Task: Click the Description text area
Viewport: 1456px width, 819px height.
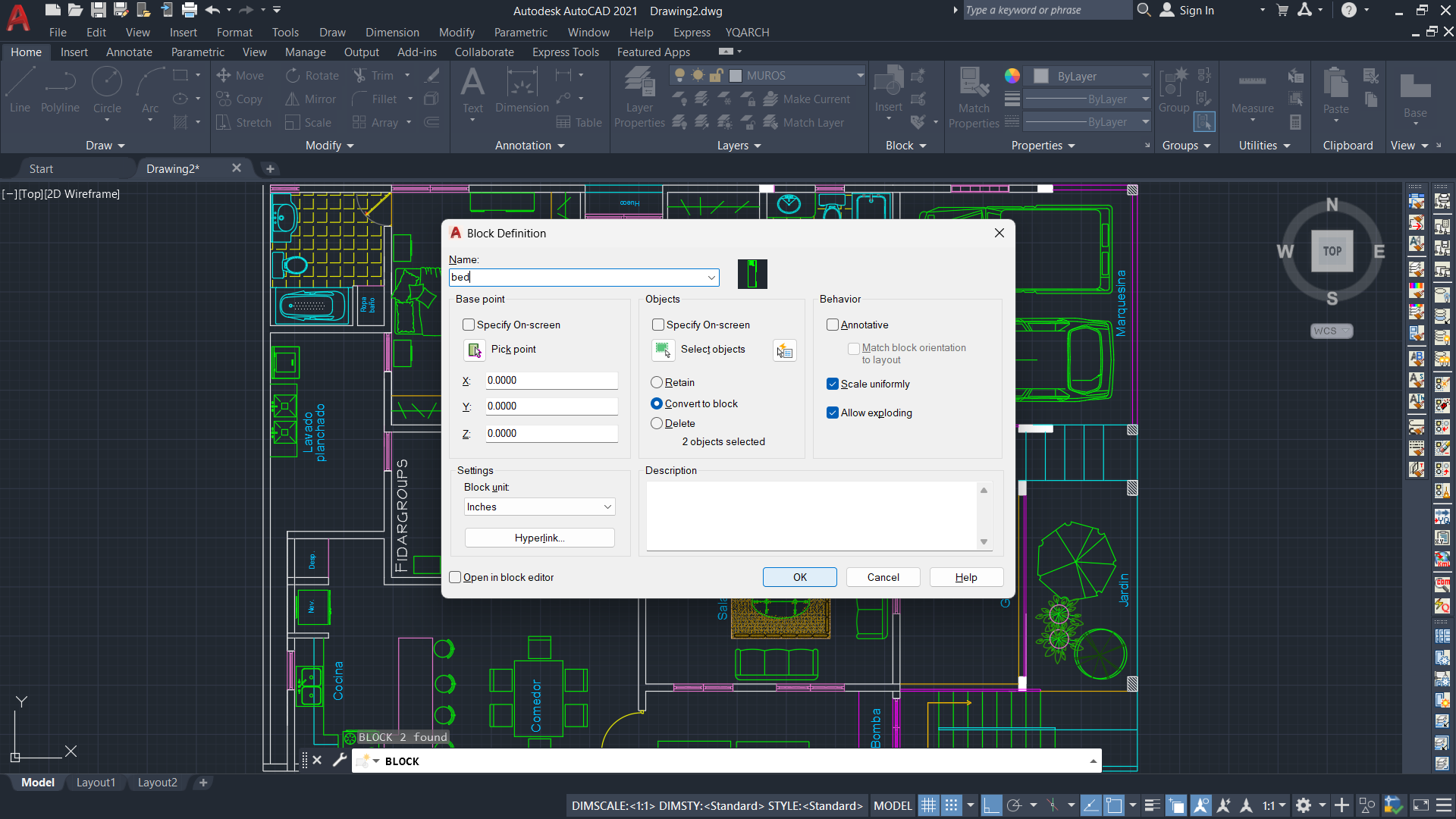Action: (811, 516)
